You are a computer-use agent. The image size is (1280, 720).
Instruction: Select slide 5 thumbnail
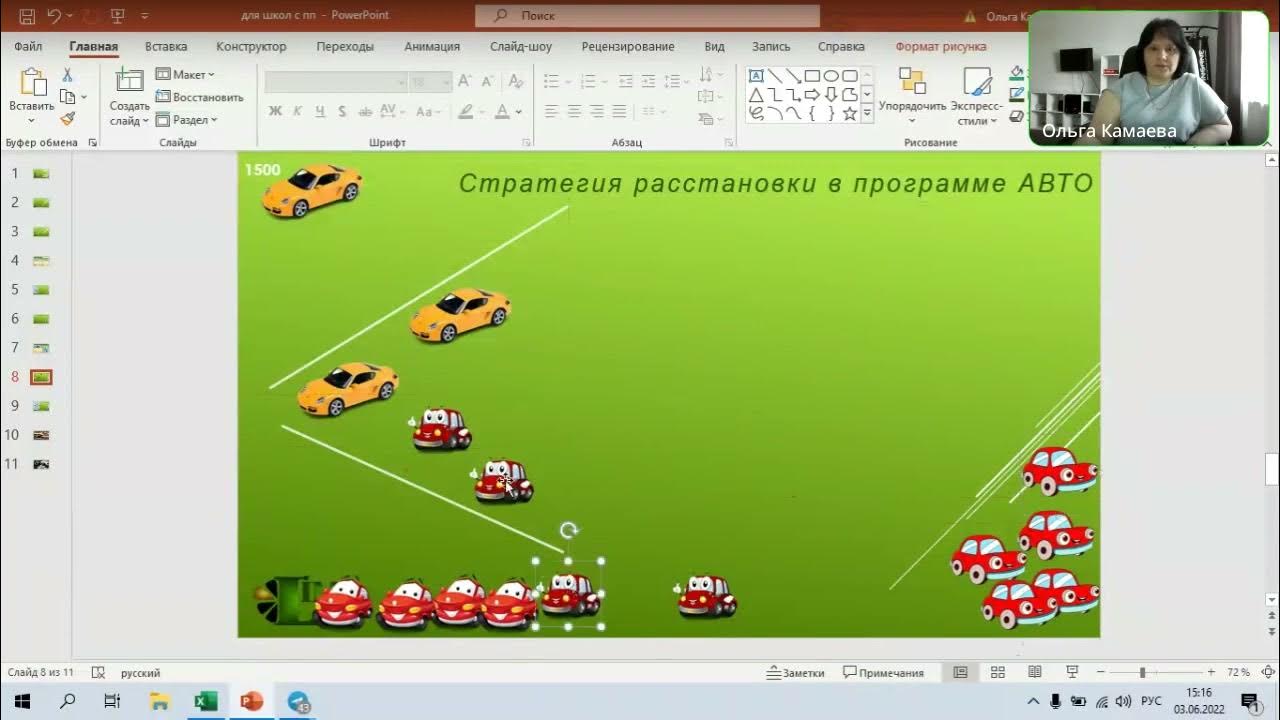[x=41, y=290]
